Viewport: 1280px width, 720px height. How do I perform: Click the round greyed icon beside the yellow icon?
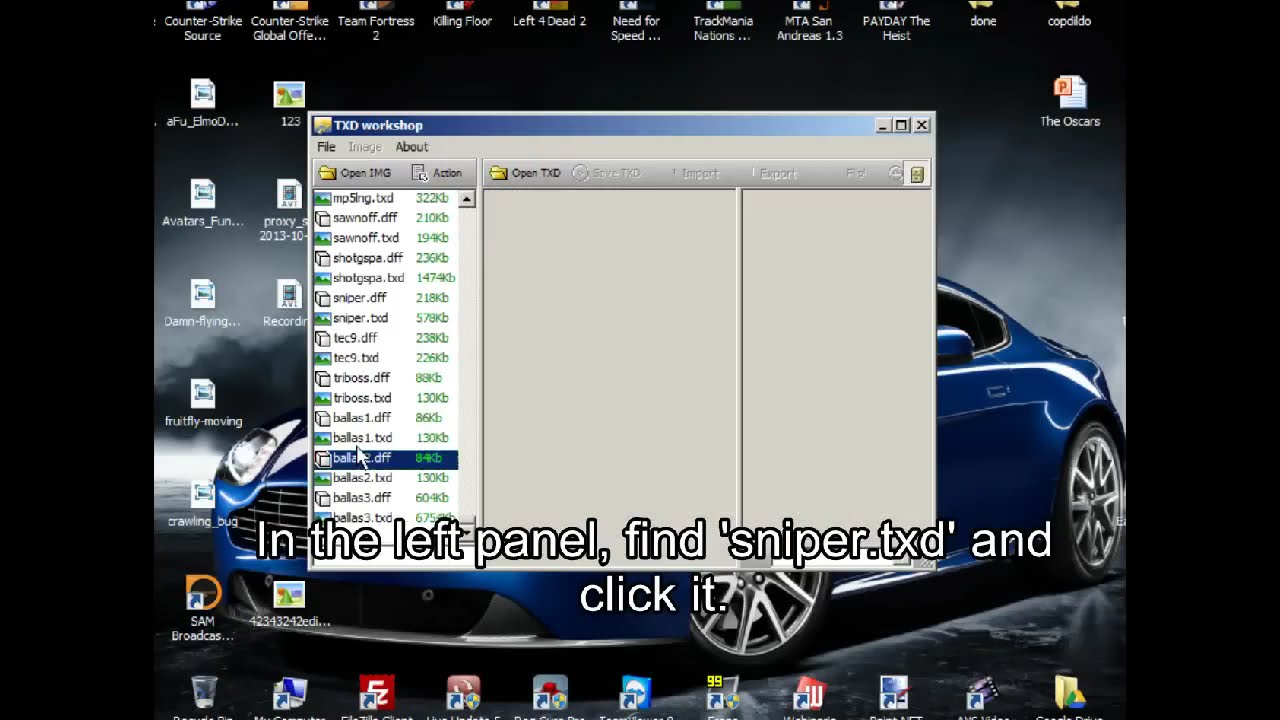pyautogui.click(x=895, y=173)
